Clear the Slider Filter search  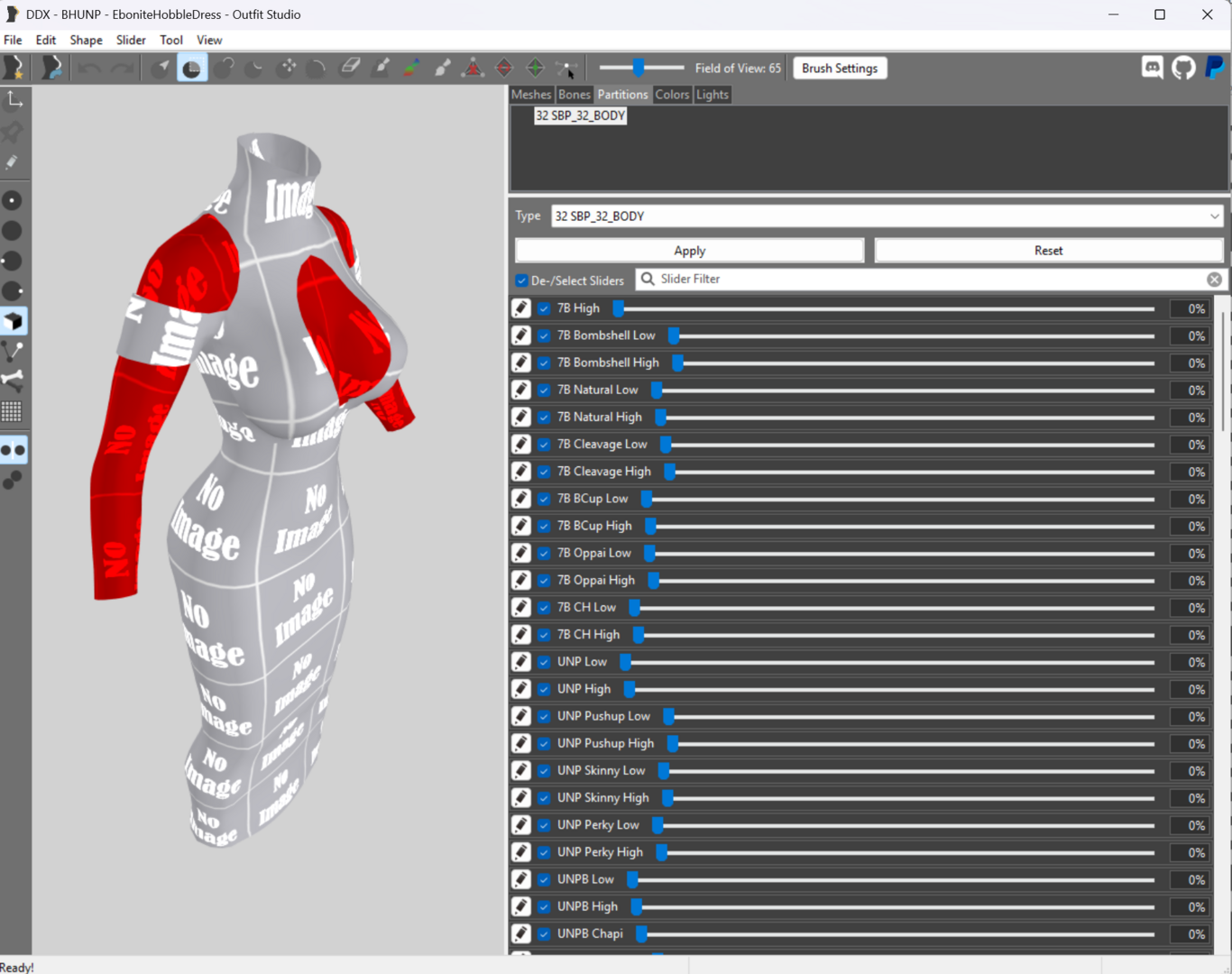tap(1214, 280)
